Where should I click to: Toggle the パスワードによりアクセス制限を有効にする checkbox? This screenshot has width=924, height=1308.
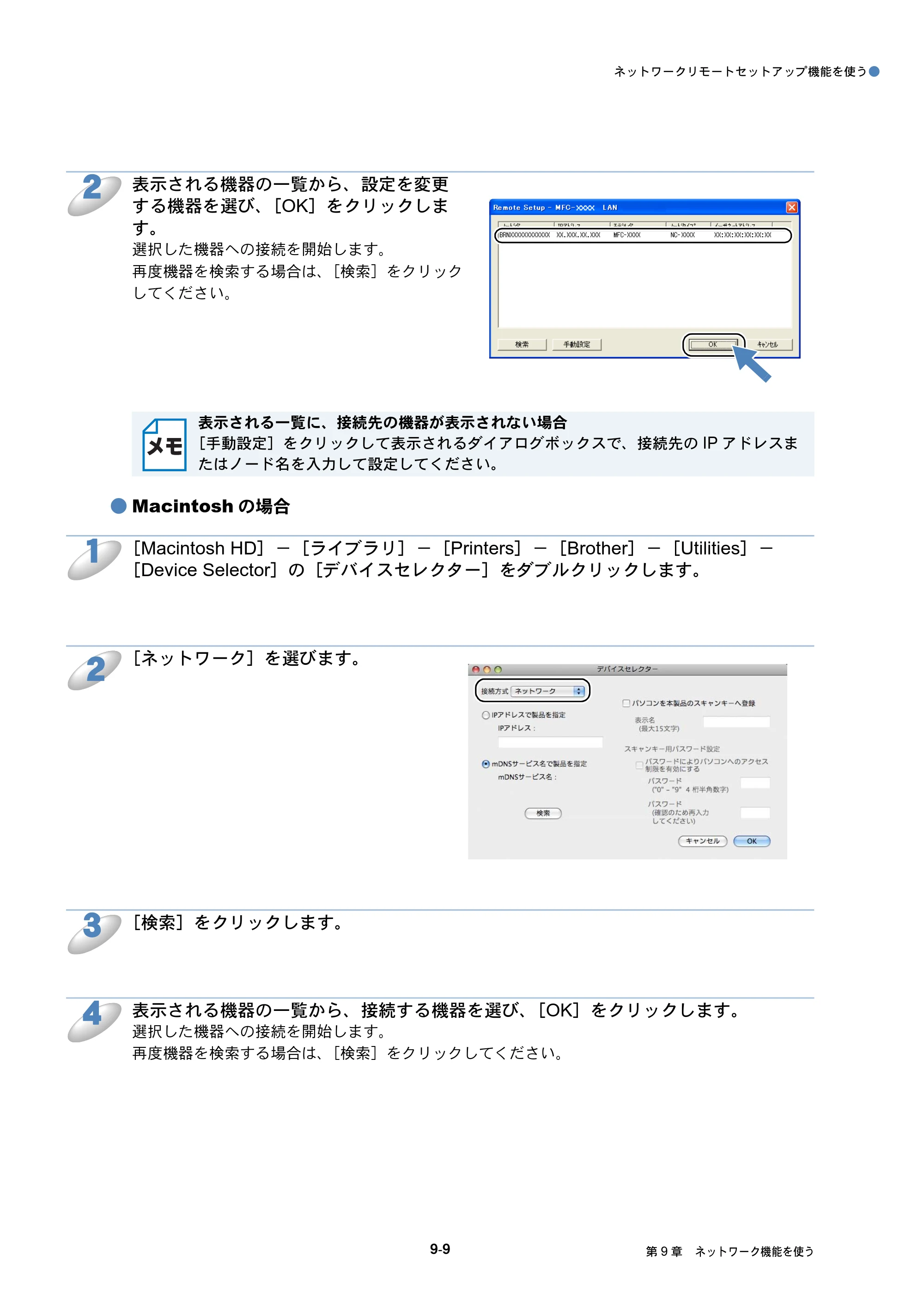pyautogui.click(x=639, y=765)
